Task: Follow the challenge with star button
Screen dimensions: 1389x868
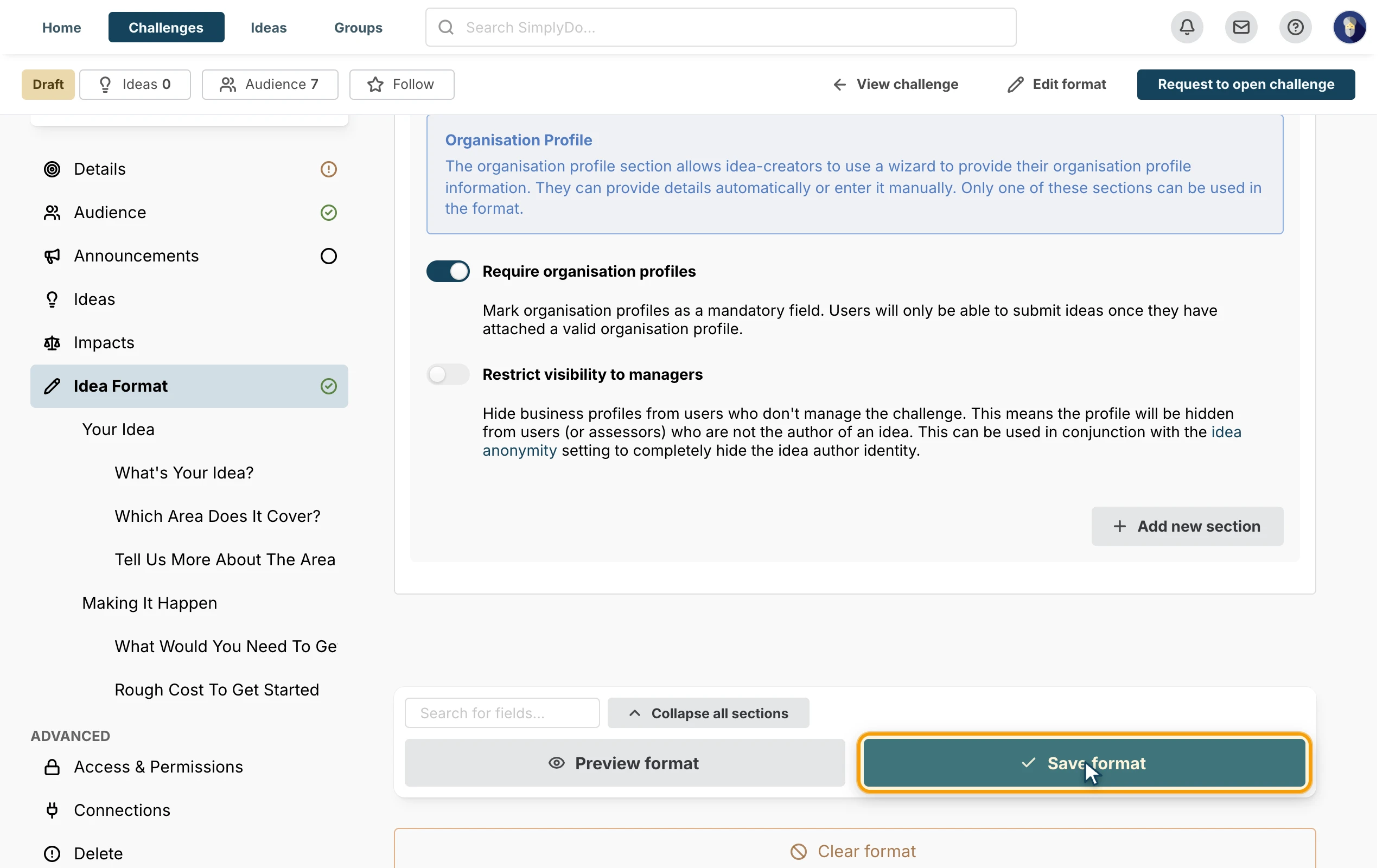Action: click(x=402, y=85)
